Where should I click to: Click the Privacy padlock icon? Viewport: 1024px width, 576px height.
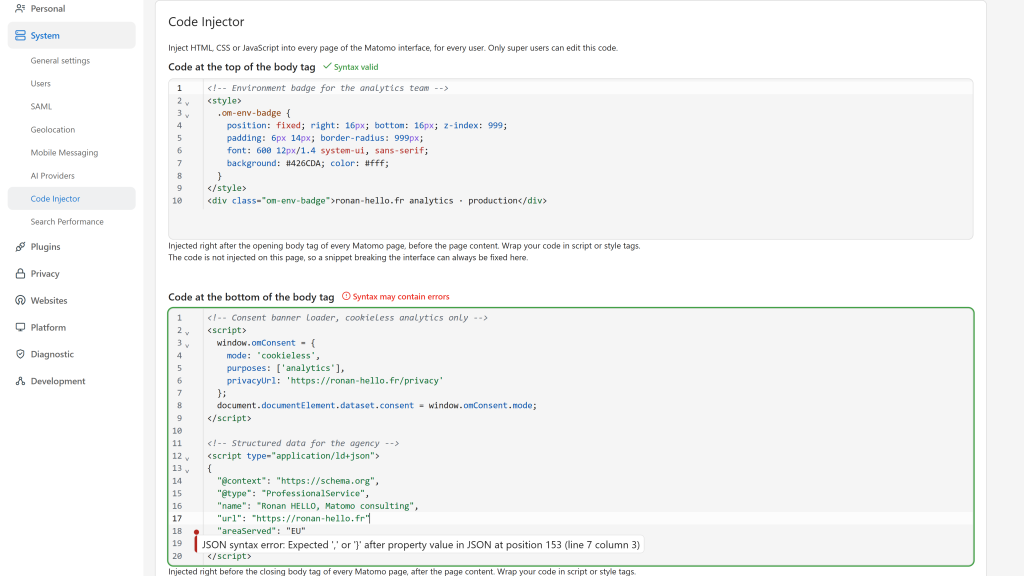tap(20, 274)
